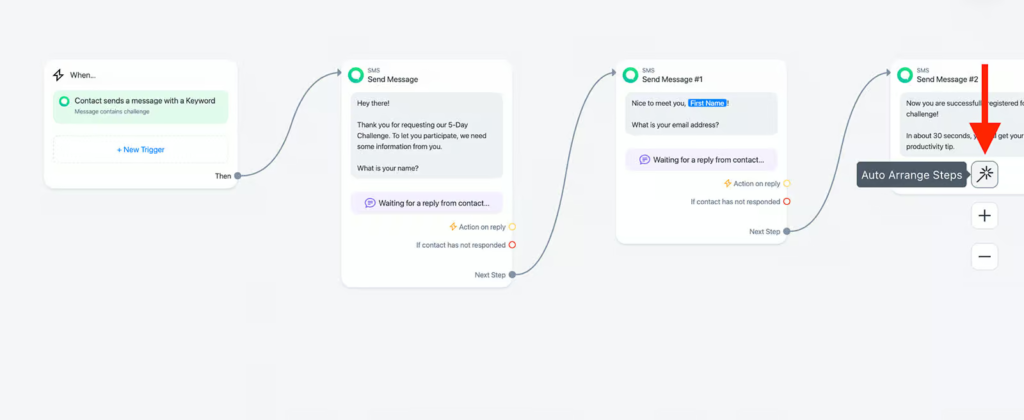The image size is (1024, 420).
Task: Click Action on reply connector in Send Message #1
Action: [x=787, y=183]
